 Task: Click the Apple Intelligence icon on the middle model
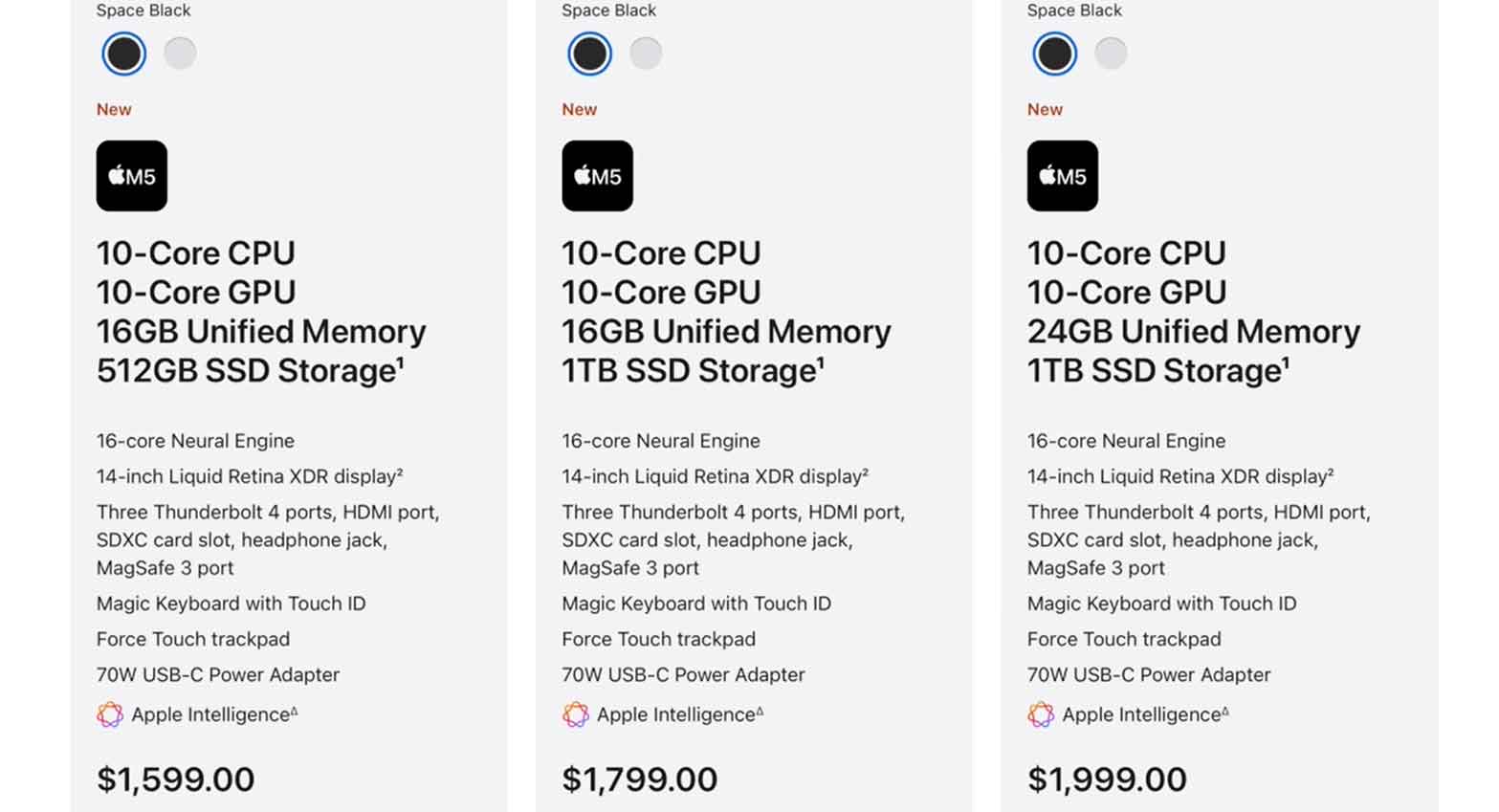tap(575, 714)
